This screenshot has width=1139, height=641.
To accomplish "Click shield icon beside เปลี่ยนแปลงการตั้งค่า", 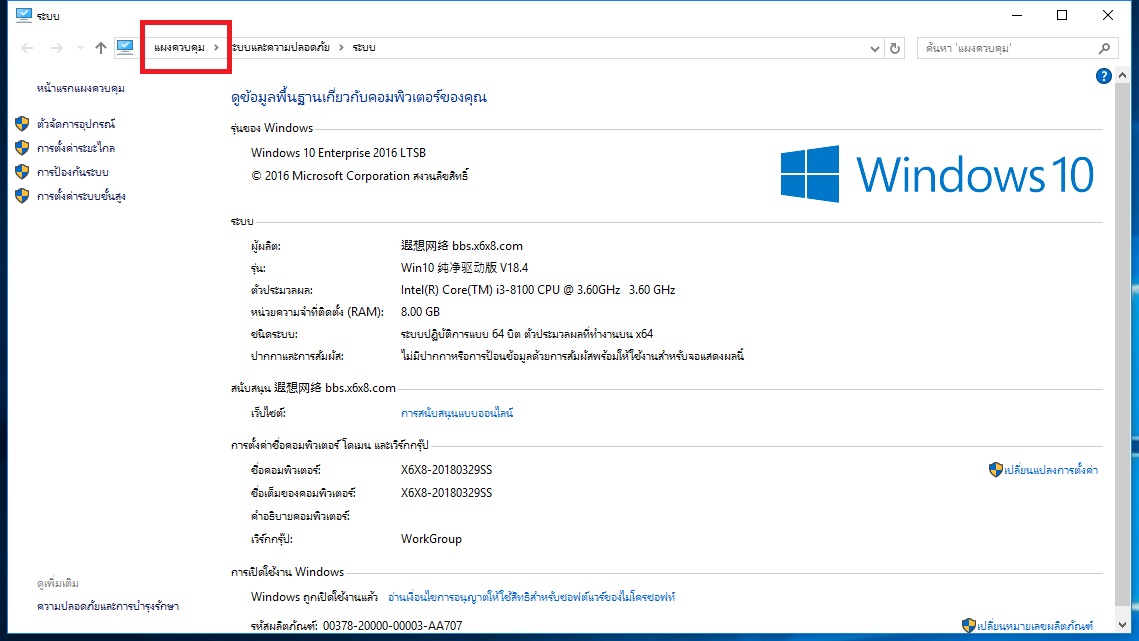I will (x=995, y=469).
